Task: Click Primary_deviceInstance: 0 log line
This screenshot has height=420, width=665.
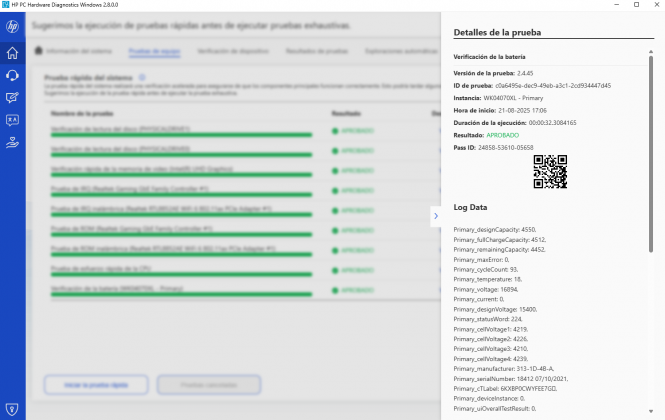Action: tap(489, 398)
